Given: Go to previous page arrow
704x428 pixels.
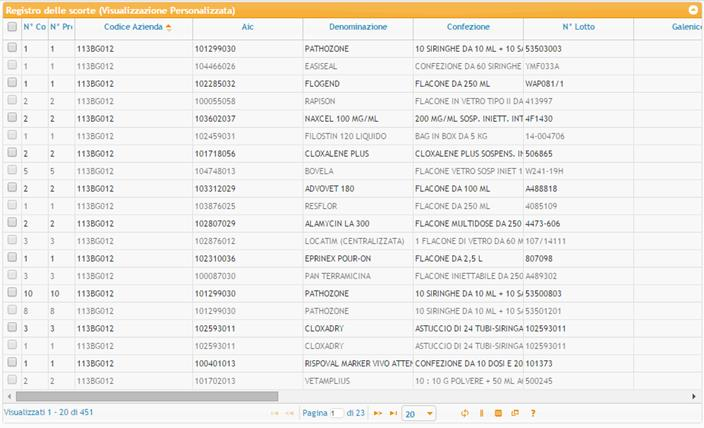Looking at the screenshot, I should [x=290, y=413].
